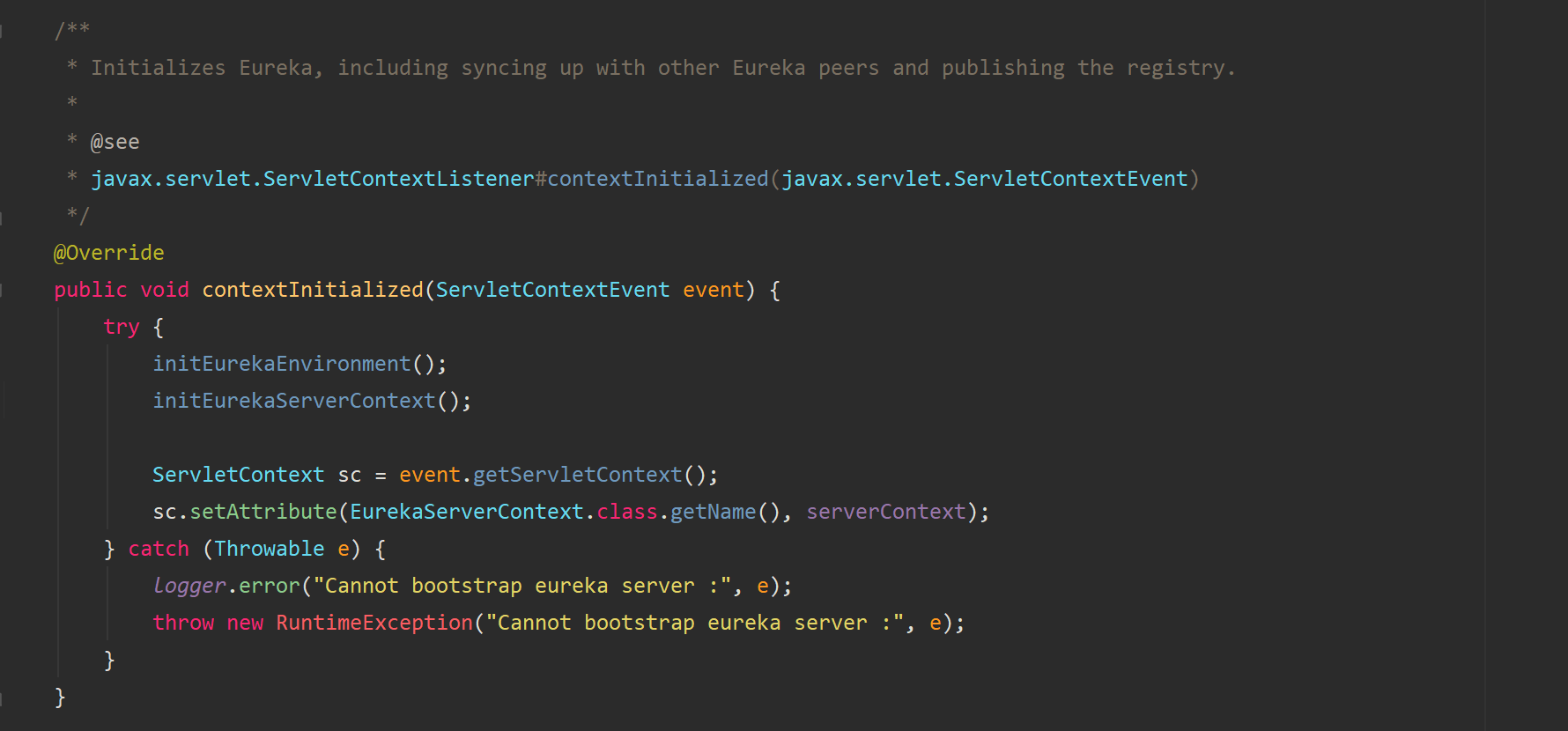Screen dimensions: 1568x731
Task: Click the 'catch' keyword
Action: [x=159, y=549]
